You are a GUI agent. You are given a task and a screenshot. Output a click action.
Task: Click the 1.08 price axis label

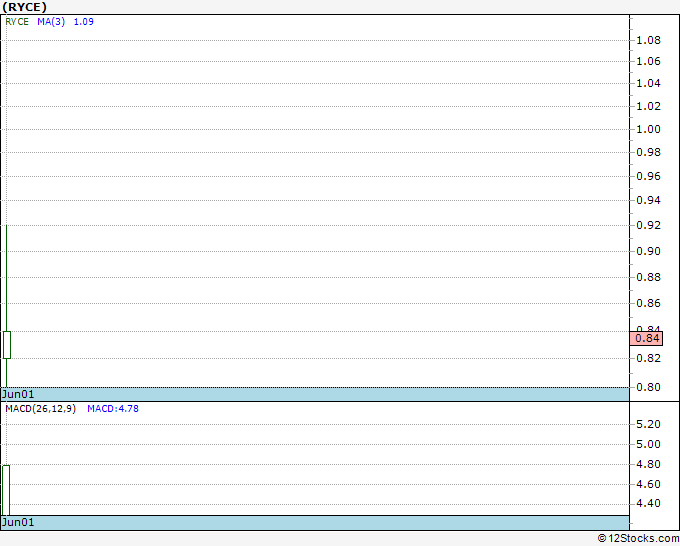648,40
